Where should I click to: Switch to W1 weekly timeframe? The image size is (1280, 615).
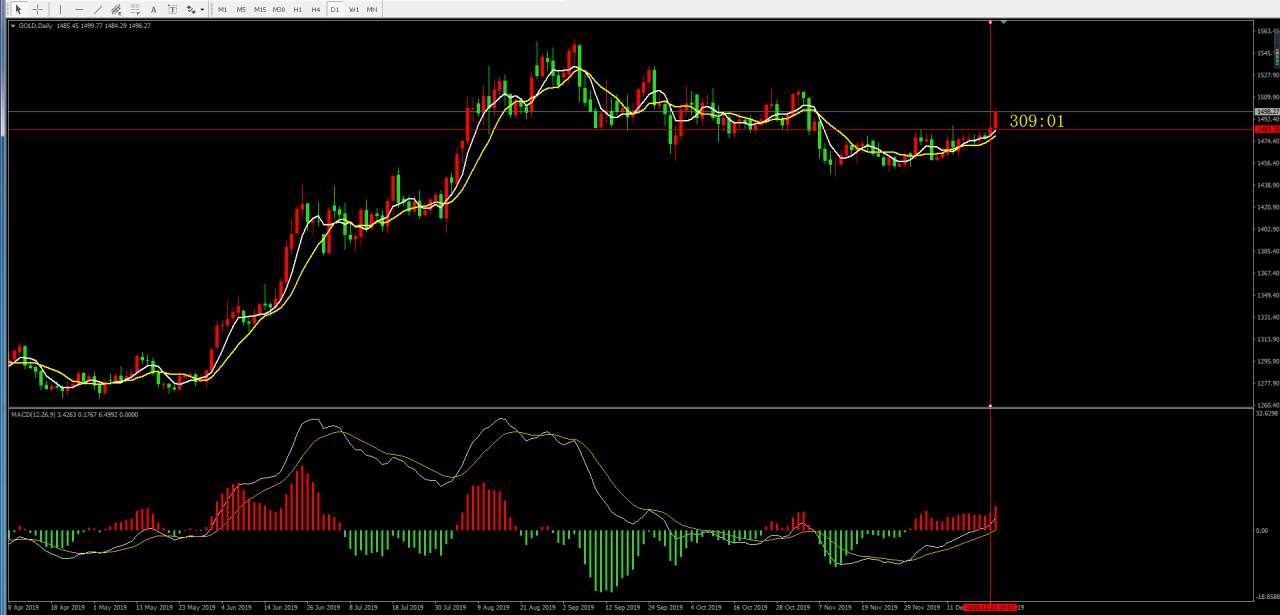[x=354, y=9]
